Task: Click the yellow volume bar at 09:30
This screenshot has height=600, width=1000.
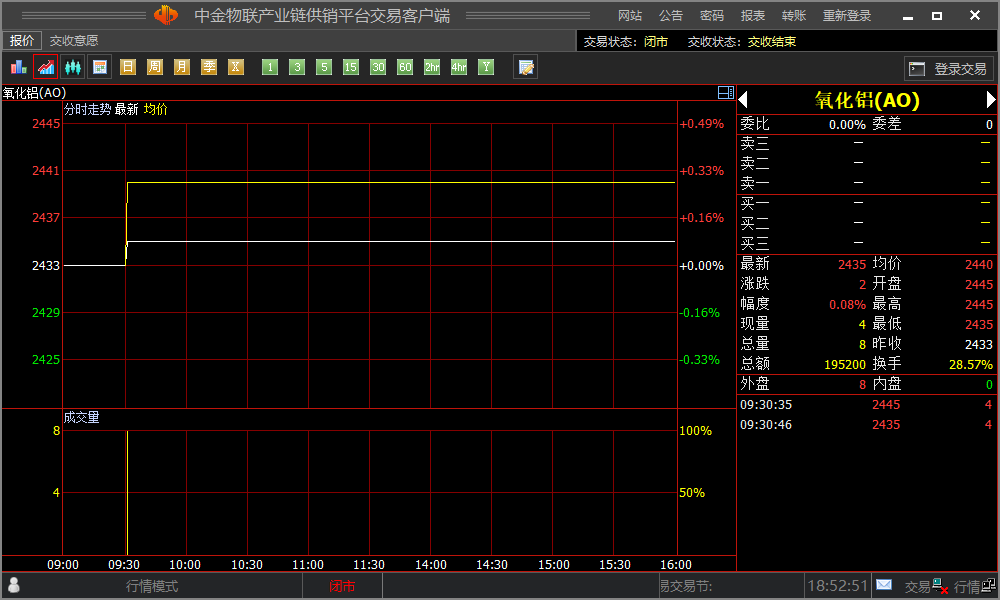Action: 128,492
